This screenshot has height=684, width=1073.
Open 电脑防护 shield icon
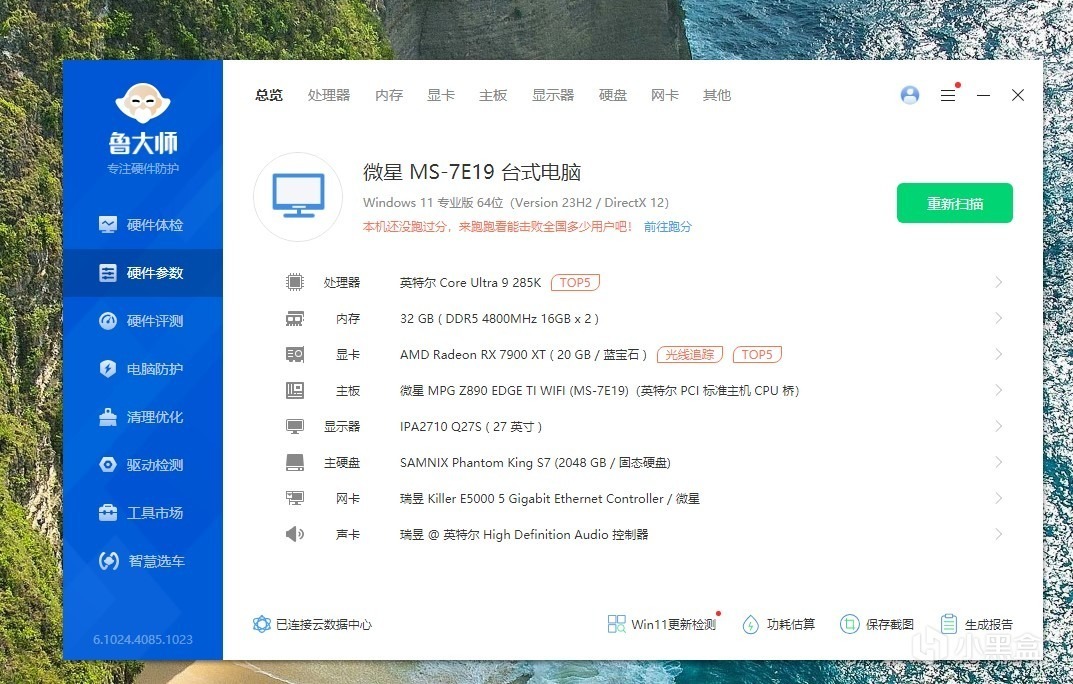pyautogui.click(x=107, y=369)
